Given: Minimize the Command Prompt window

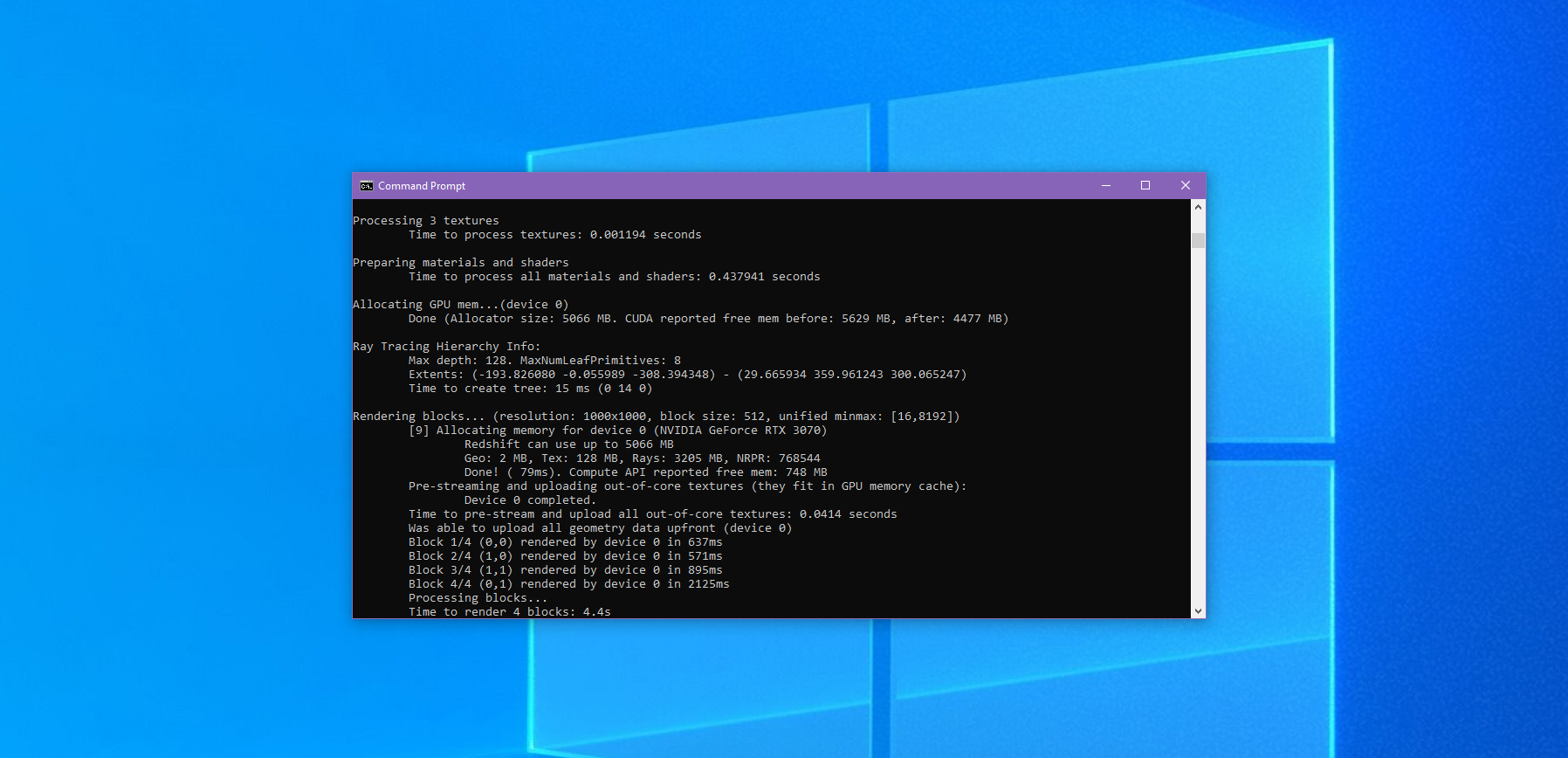Looking at the screenshot, I should coord(1106,186).
